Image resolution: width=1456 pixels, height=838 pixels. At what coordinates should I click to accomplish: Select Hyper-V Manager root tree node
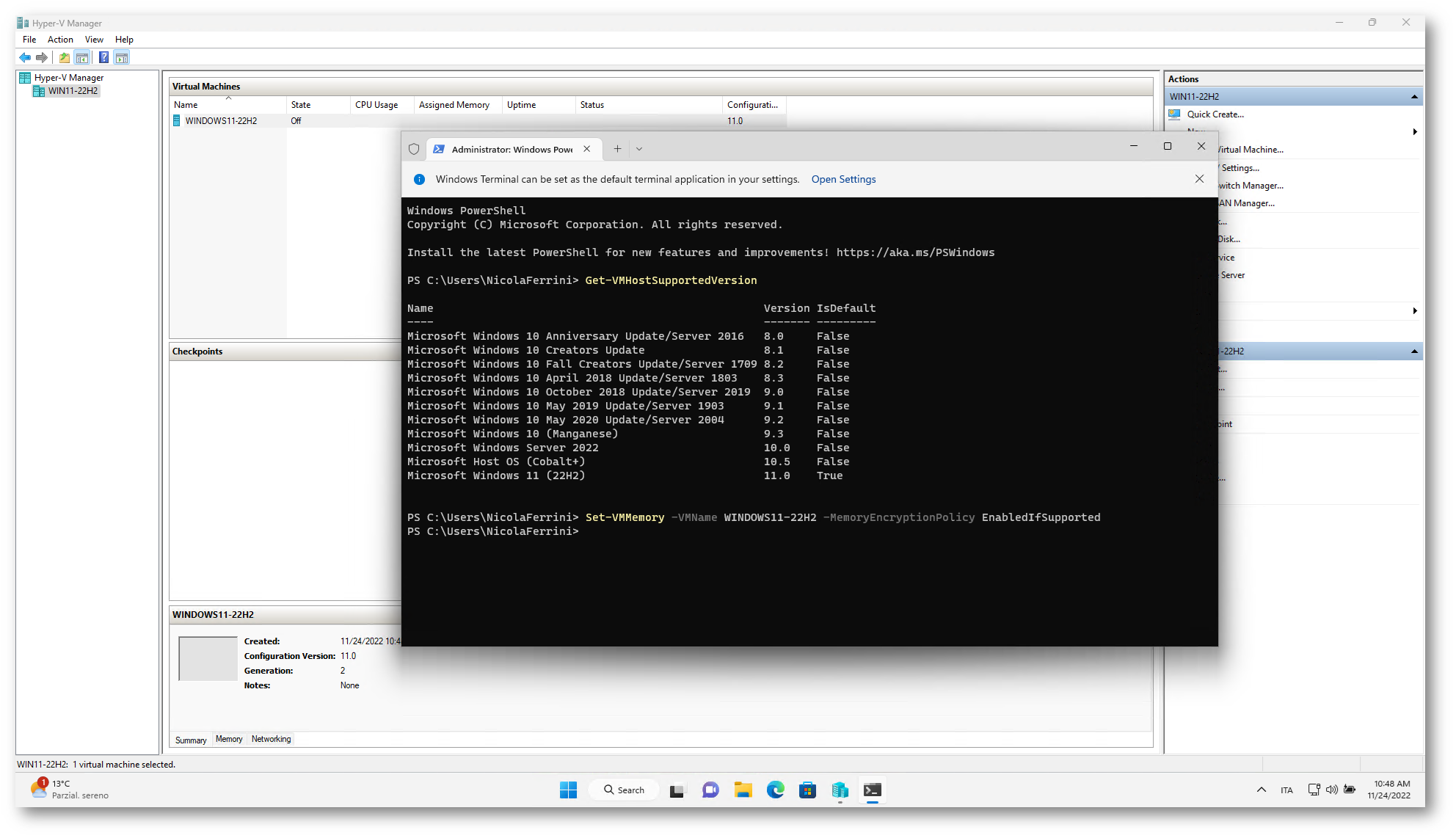68,78
